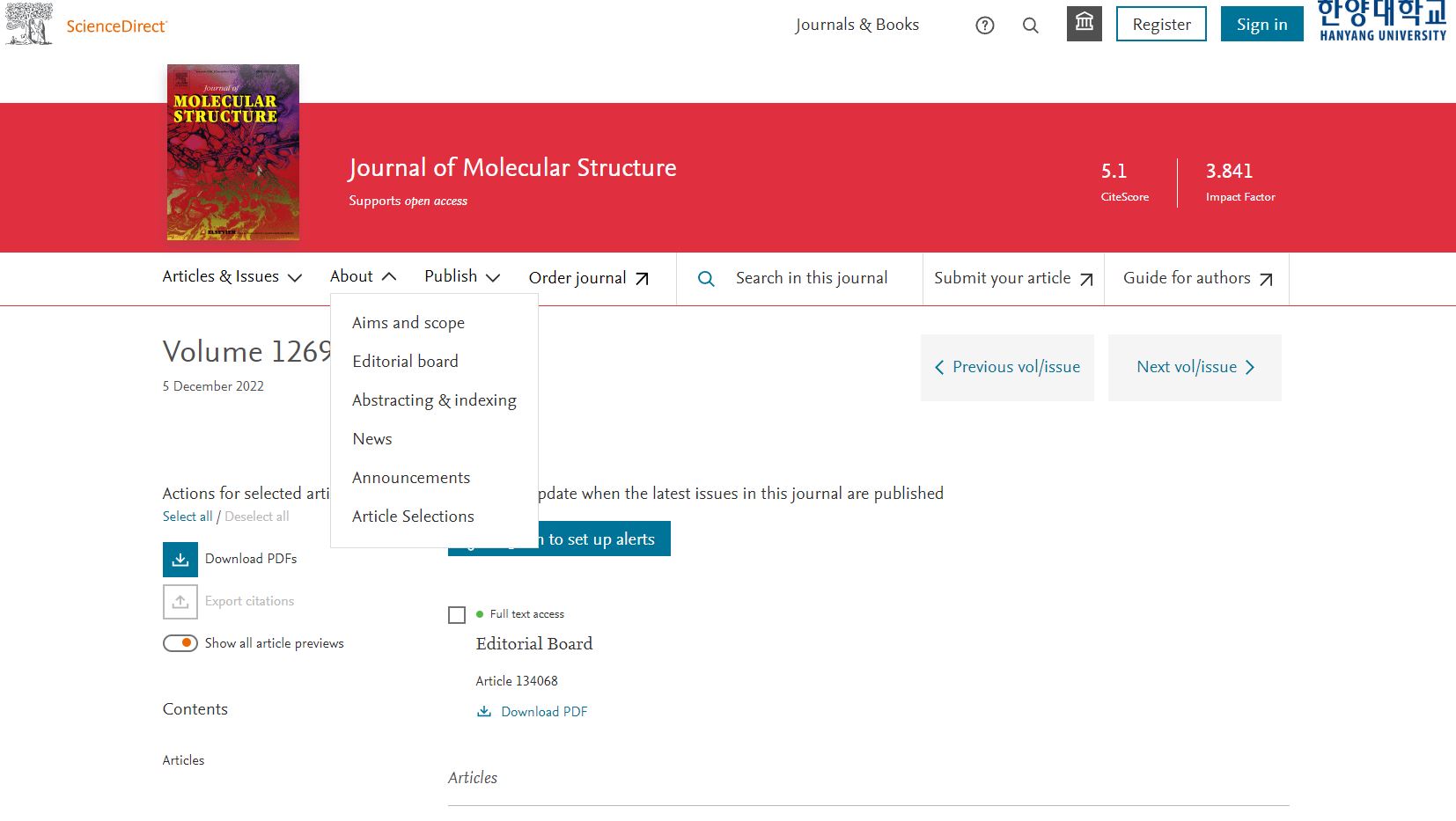Click the Download PDFs icon button

[x=180, y=560]
